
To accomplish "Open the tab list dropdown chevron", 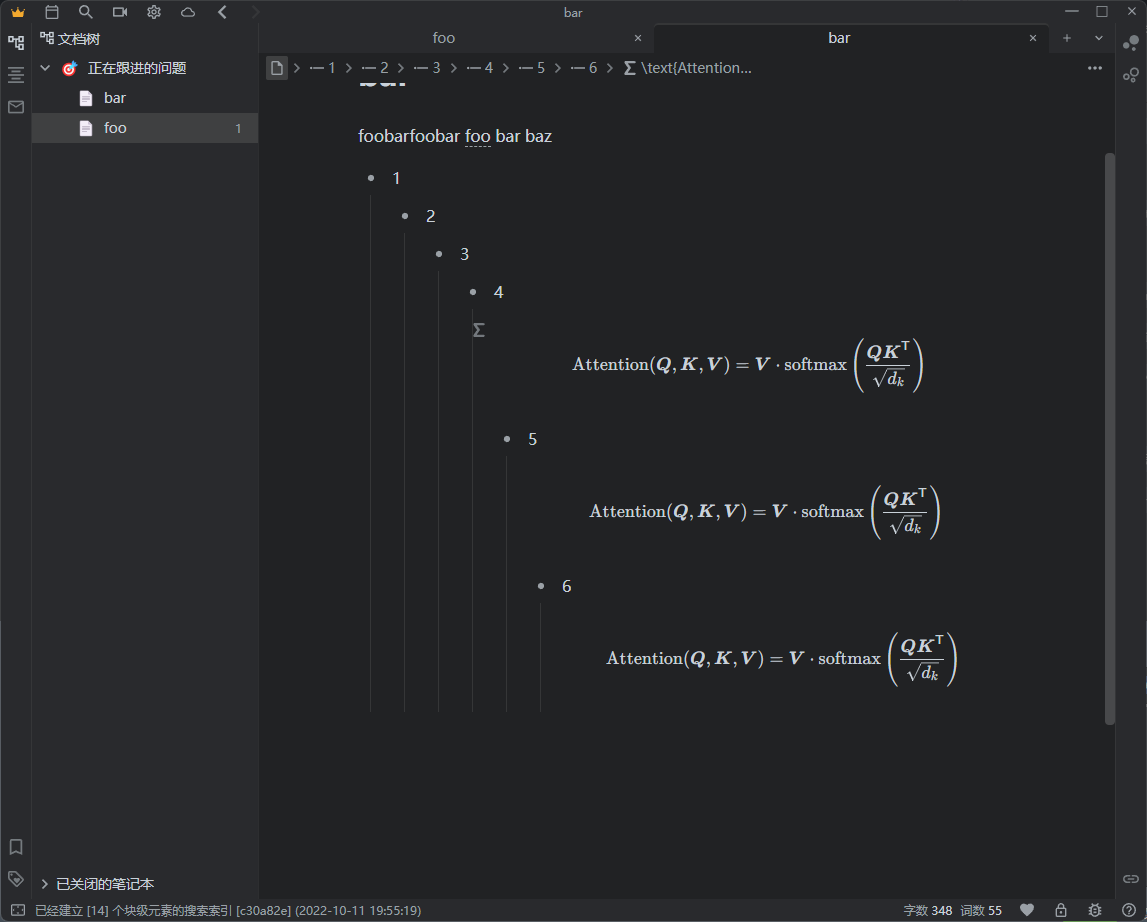I will click(x=1099, y=38).
